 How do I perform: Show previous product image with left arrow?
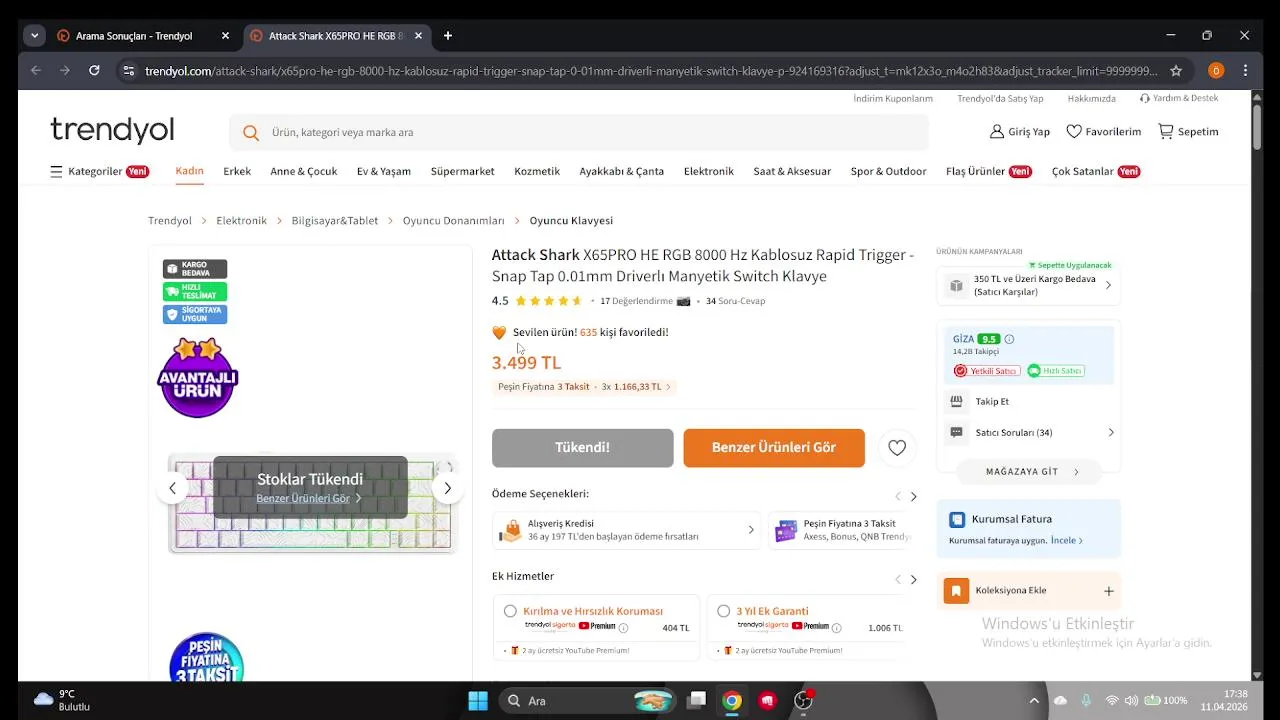pos(172,488)
